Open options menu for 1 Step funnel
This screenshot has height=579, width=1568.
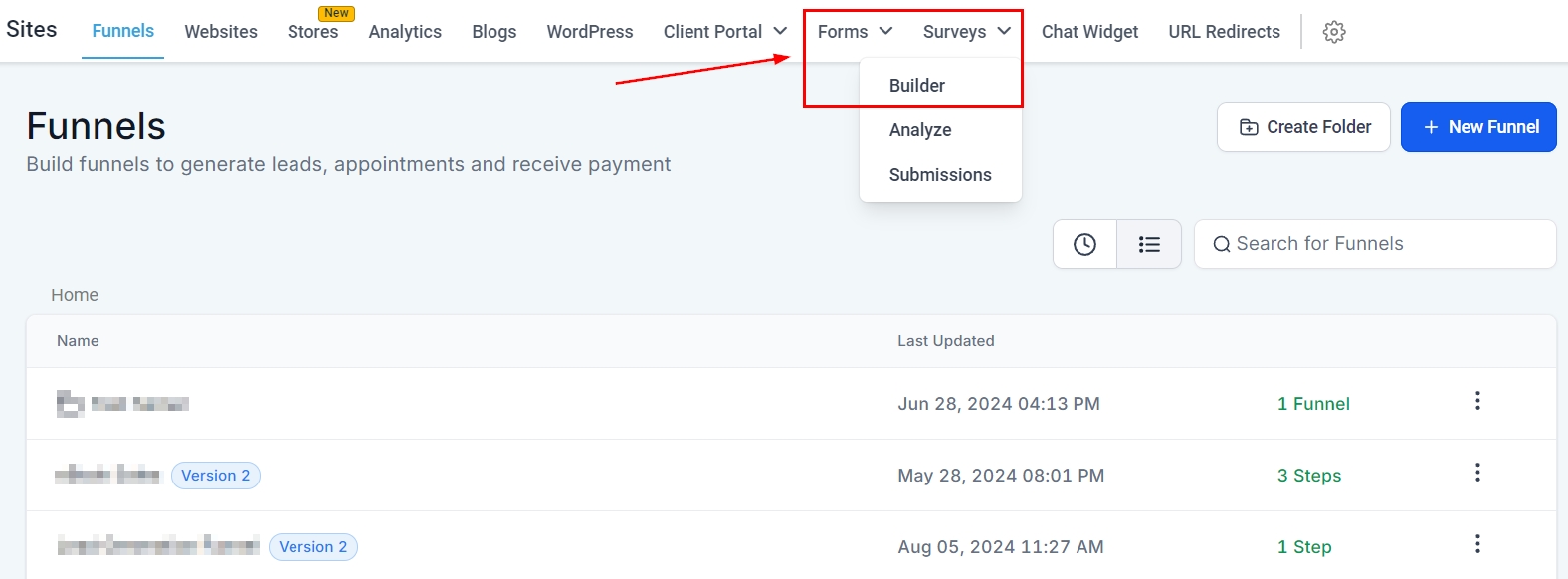(1477, 544)
